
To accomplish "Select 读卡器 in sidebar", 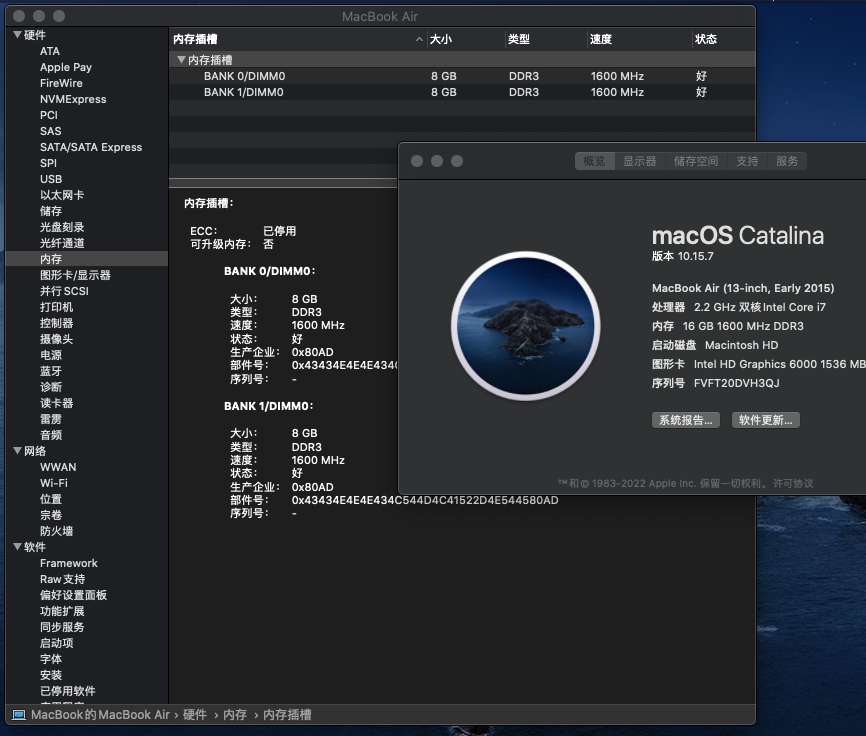I will point(56,403).
